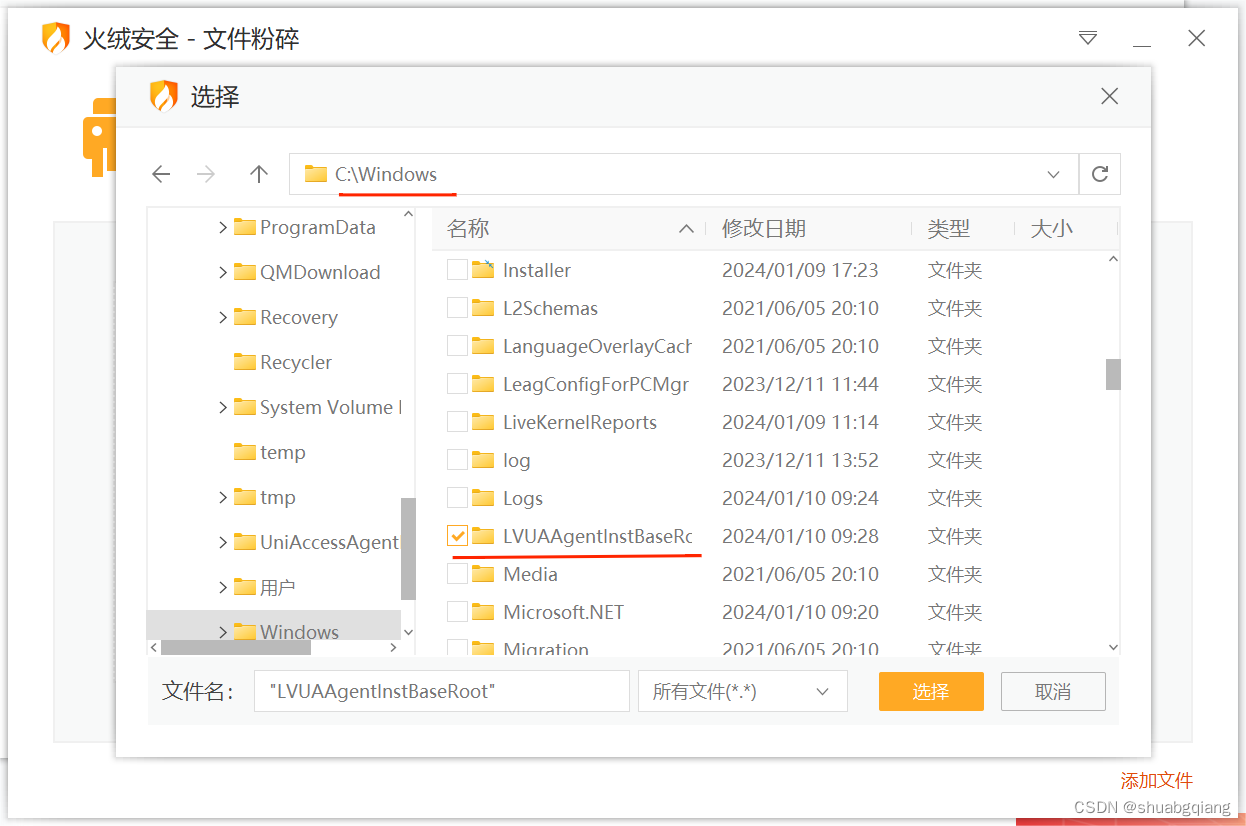Click the back navigation arrow
The height and width of the screenshot is (826, 1246).
pos(161,174)
